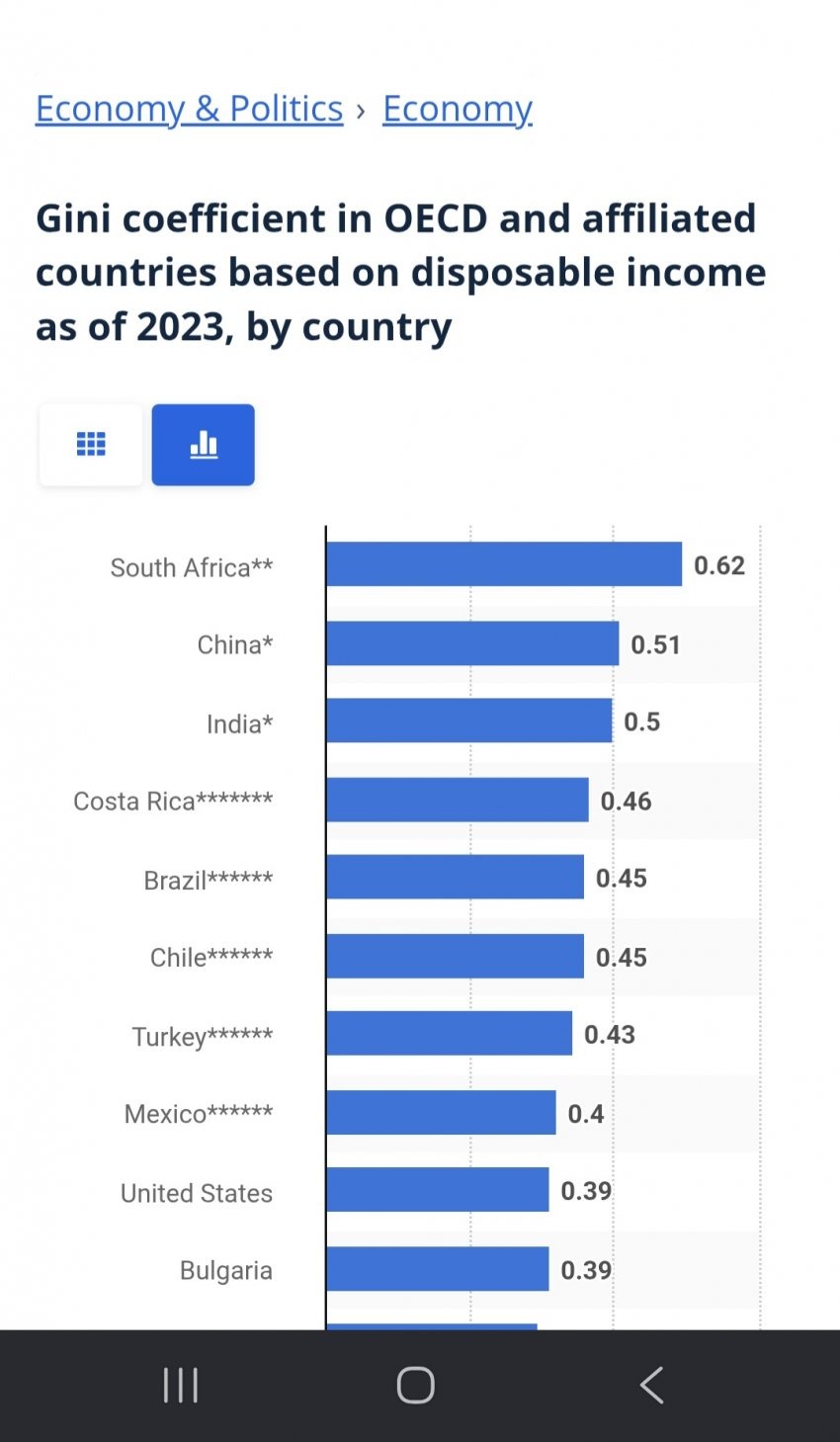This screenshot has height=1442, width=840.
Task: Click the United States country label
Action: click(x=196, y=1193)
